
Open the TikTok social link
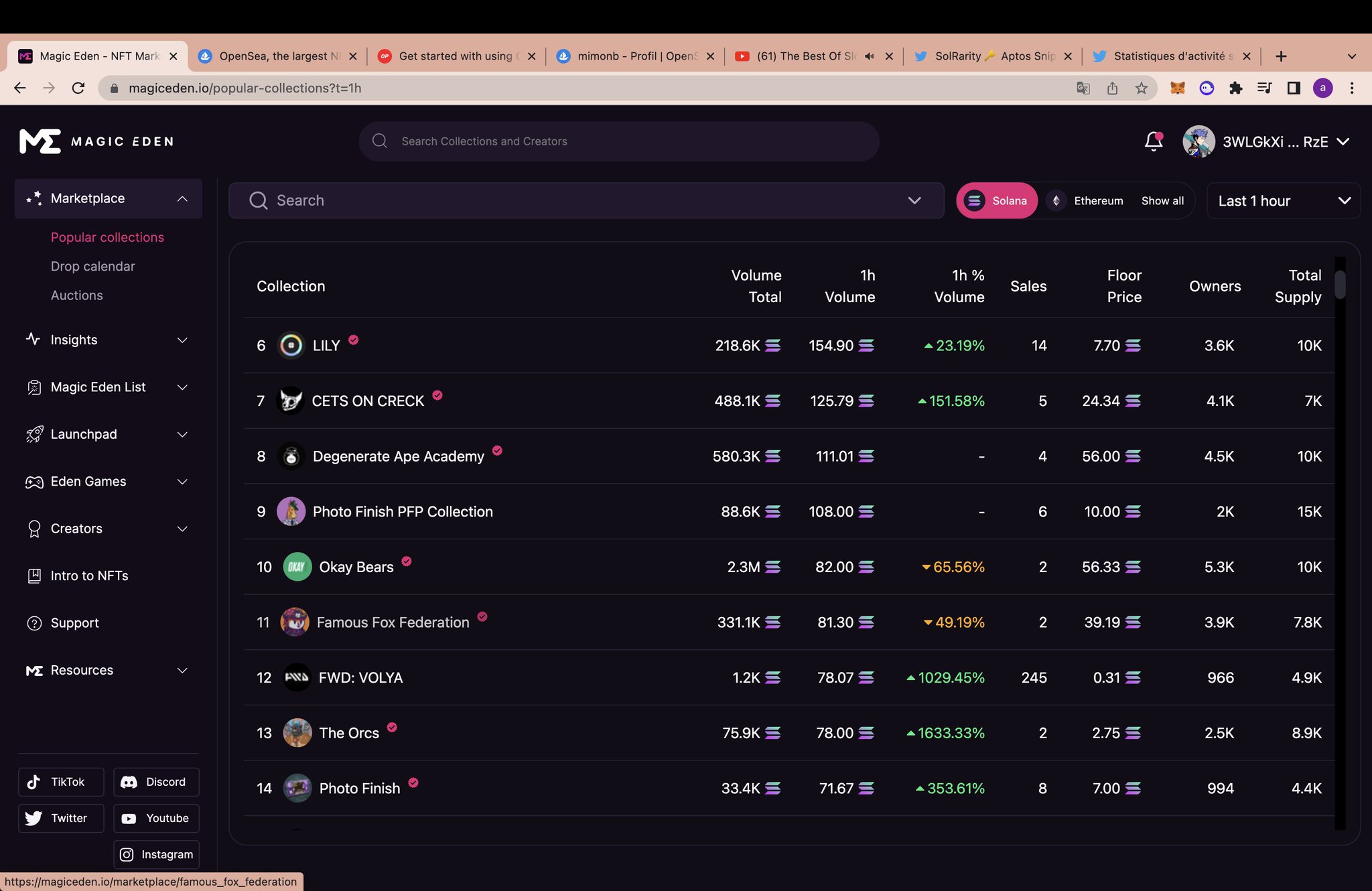[61, 782]
